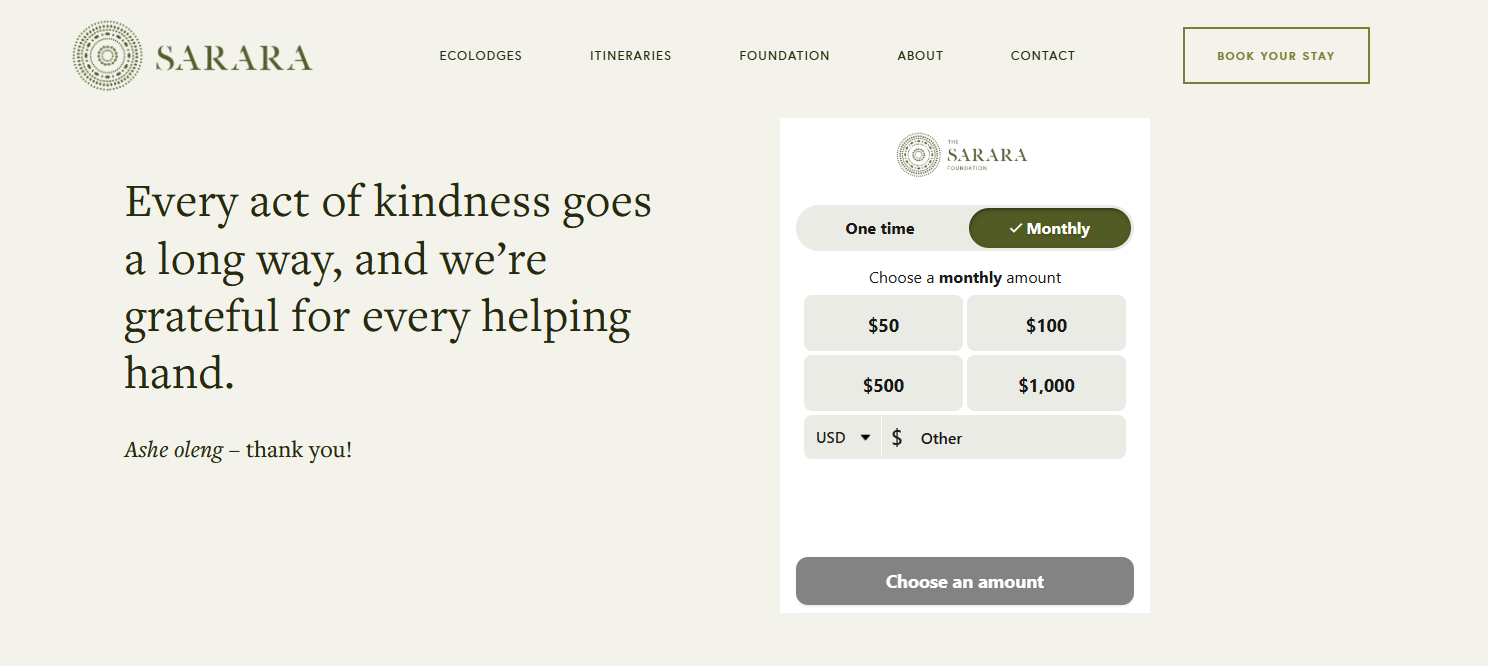Click the Other amount input field
The image size is (1488, 666).
point(1000,437)
